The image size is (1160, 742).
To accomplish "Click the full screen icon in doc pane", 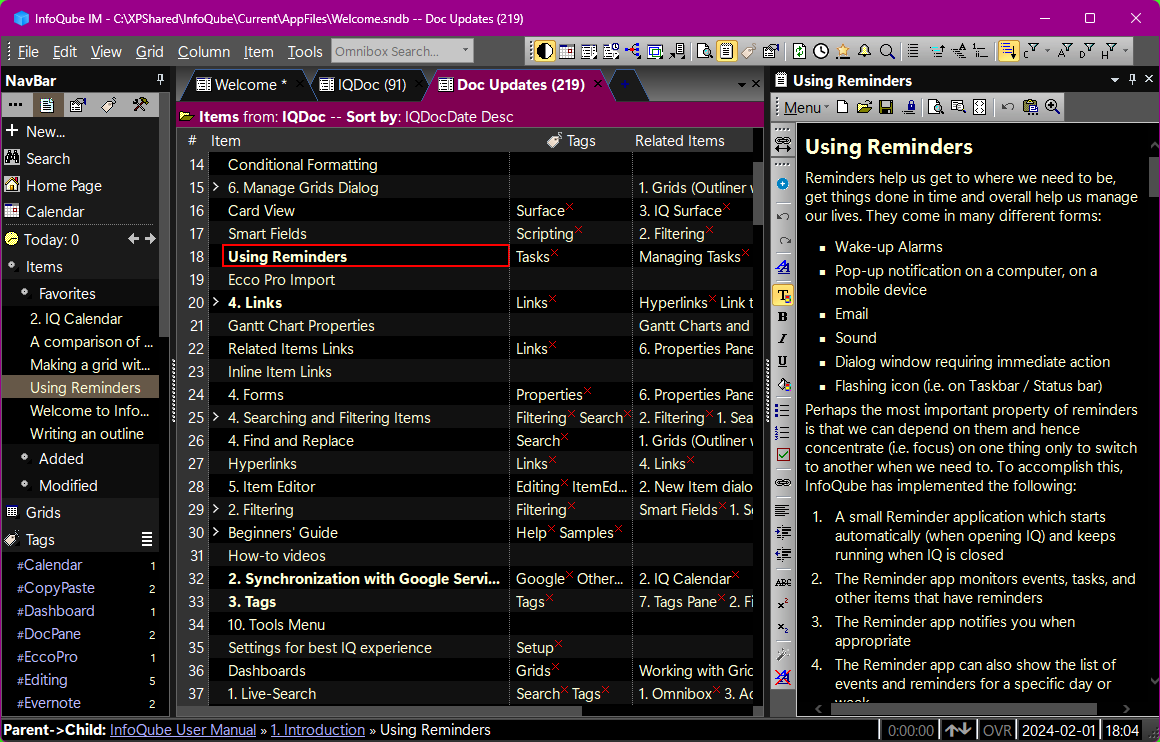I will [x=979, y=107].
